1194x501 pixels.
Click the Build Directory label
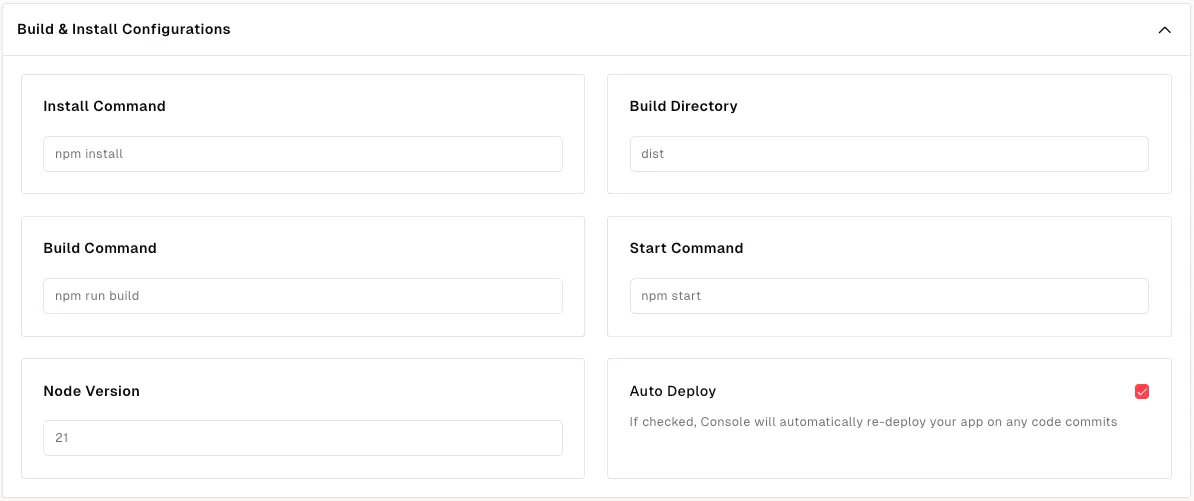point(683,106)
